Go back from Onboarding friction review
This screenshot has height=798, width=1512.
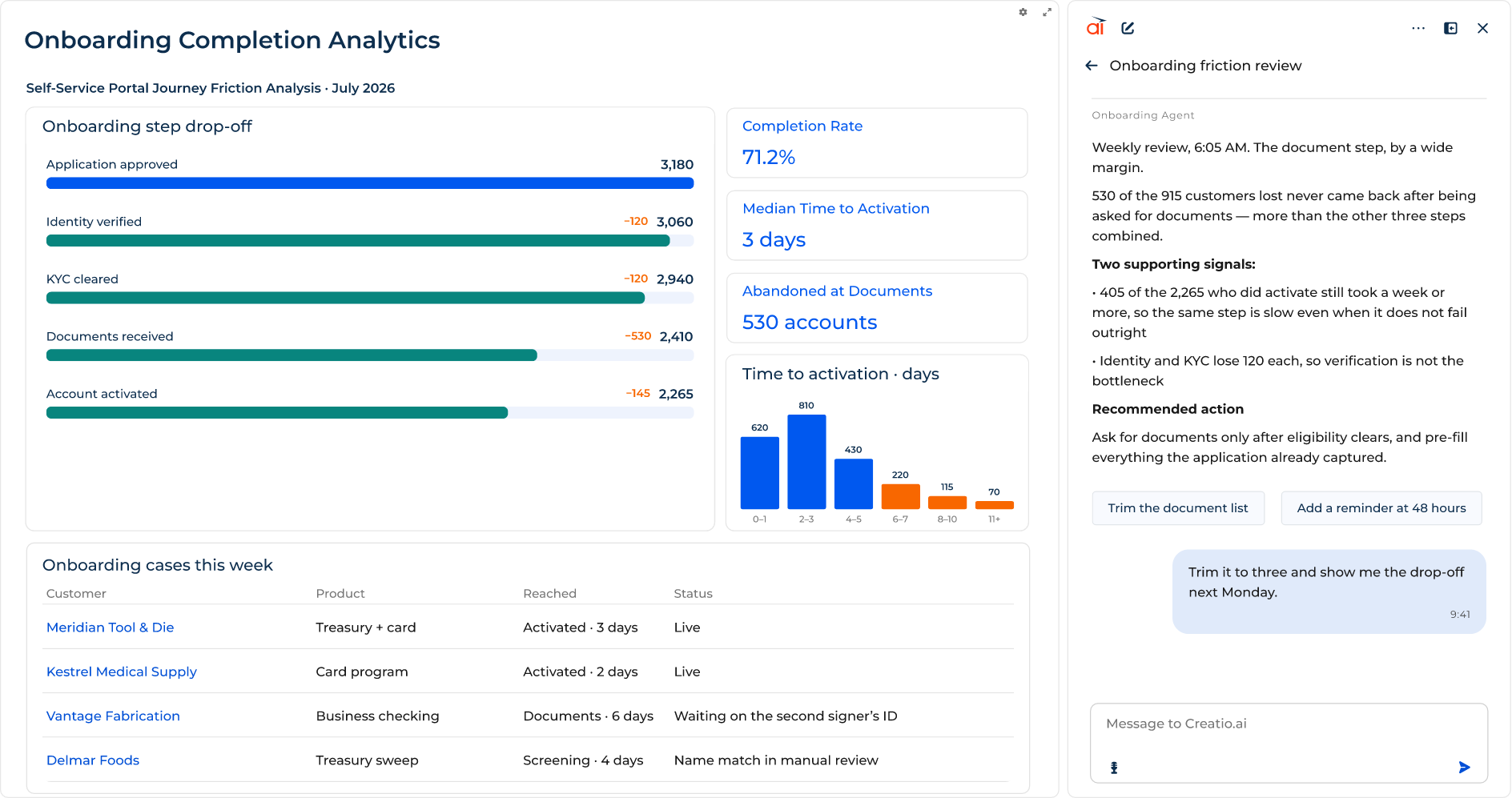pos(1092,66)
